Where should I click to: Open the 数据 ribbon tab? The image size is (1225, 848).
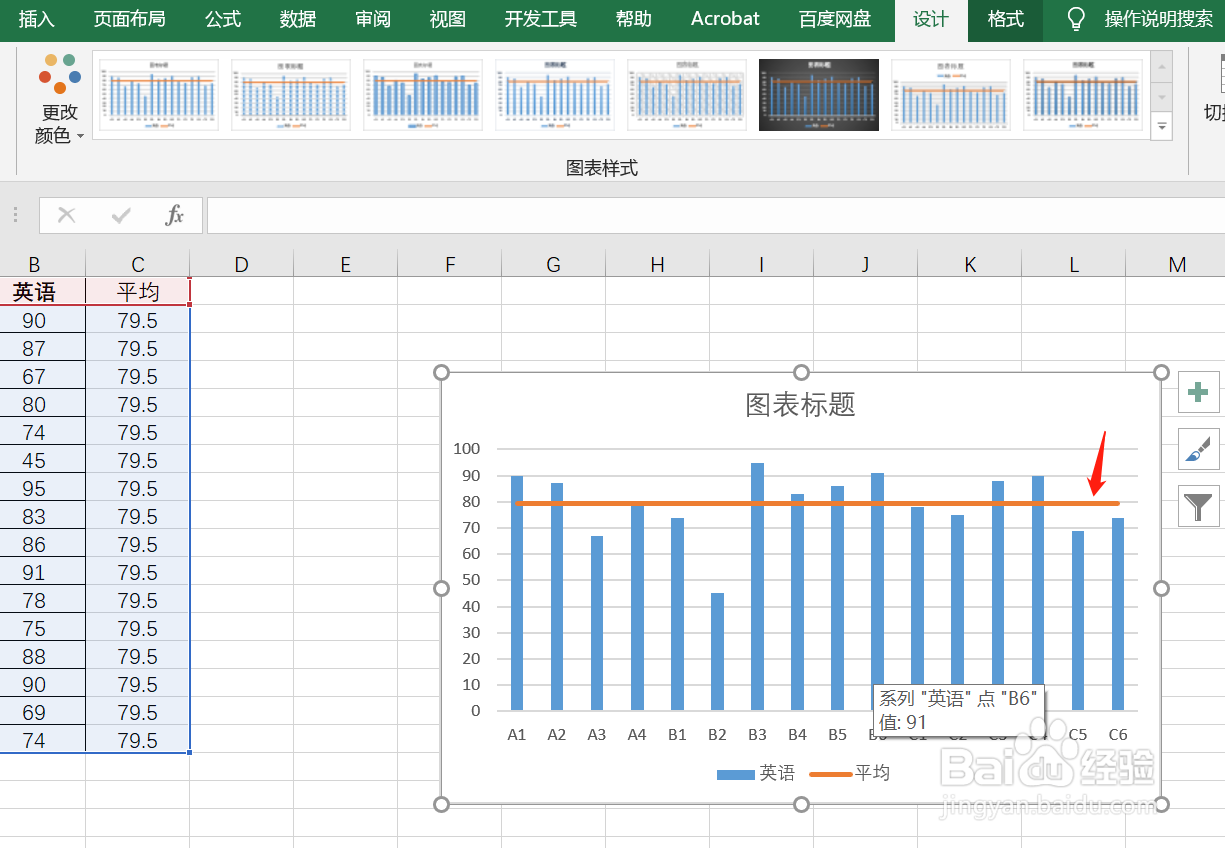[297, 19]
